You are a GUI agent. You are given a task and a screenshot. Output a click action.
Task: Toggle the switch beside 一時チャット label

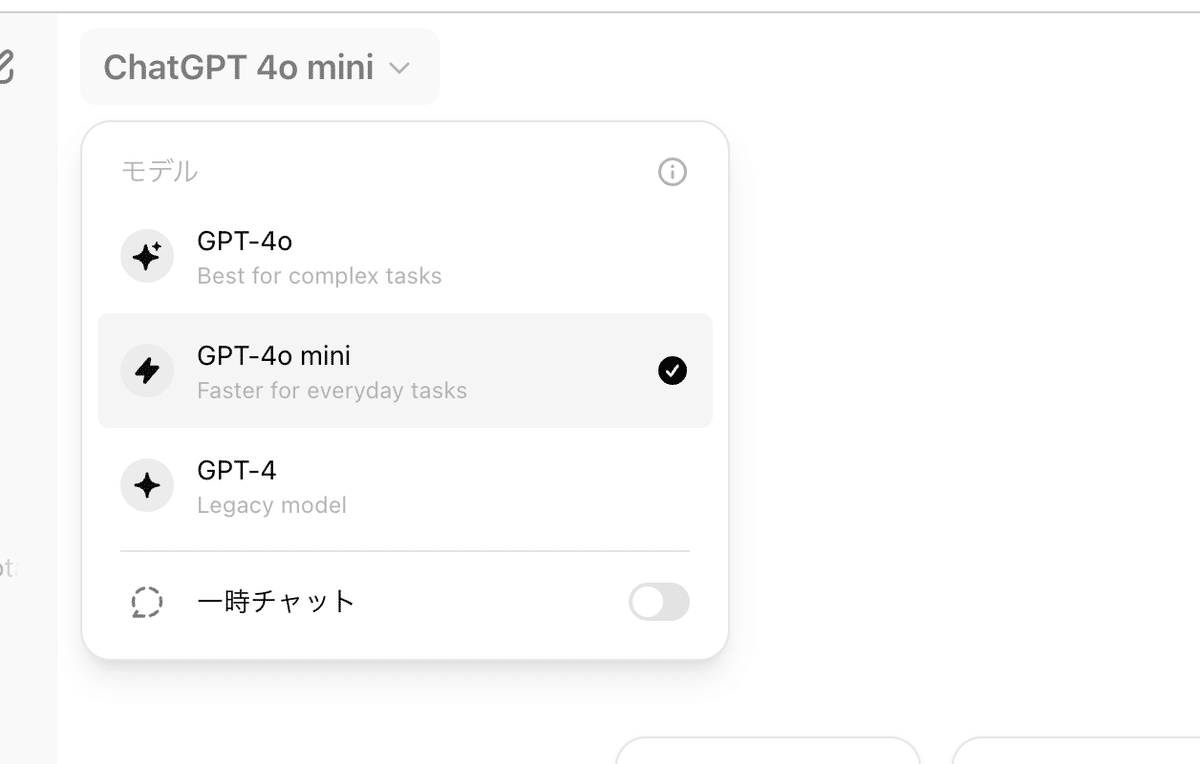[658, 601]
